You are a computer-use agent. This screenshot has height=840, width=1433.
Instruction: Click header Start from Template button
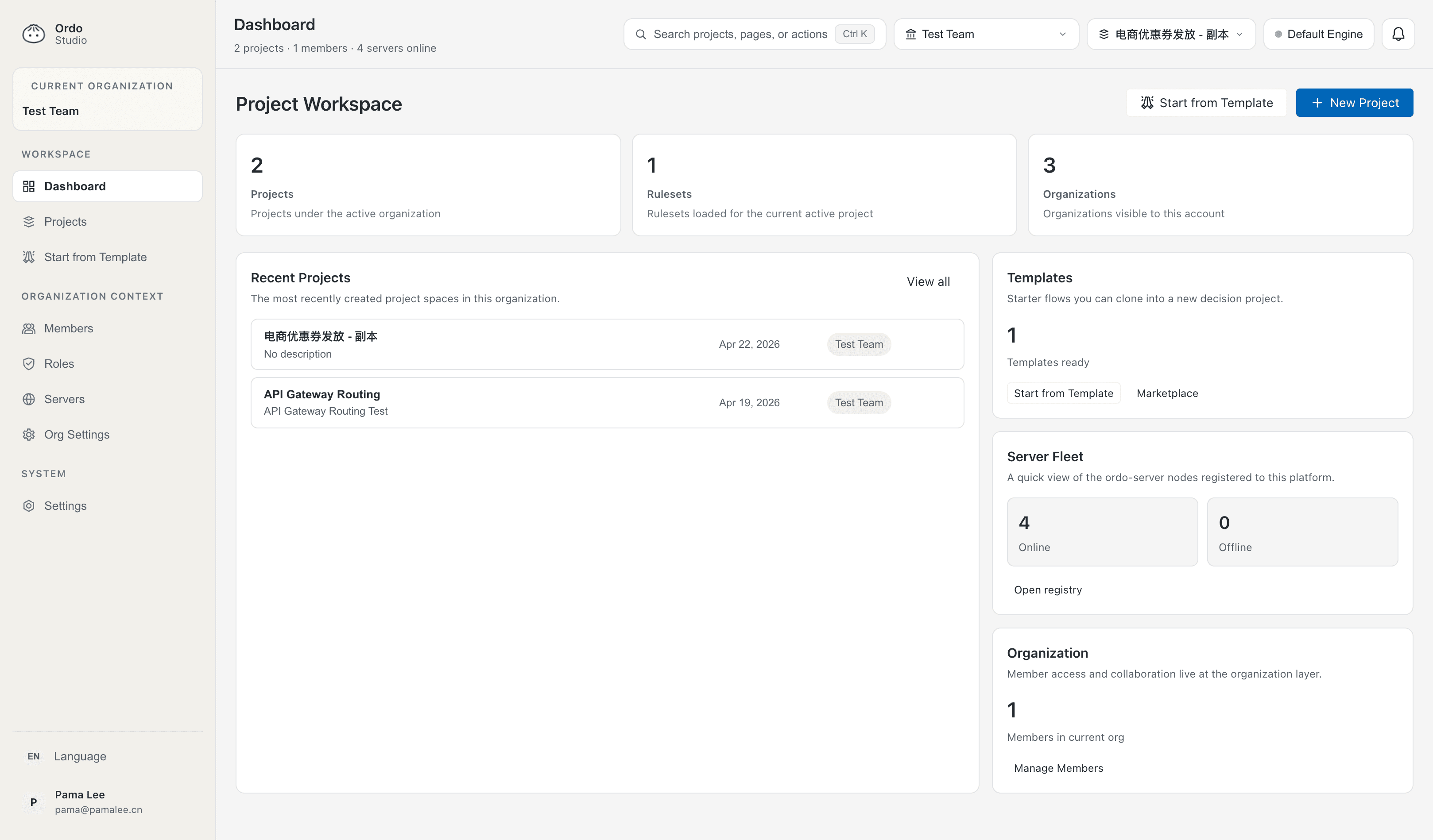1206,103
